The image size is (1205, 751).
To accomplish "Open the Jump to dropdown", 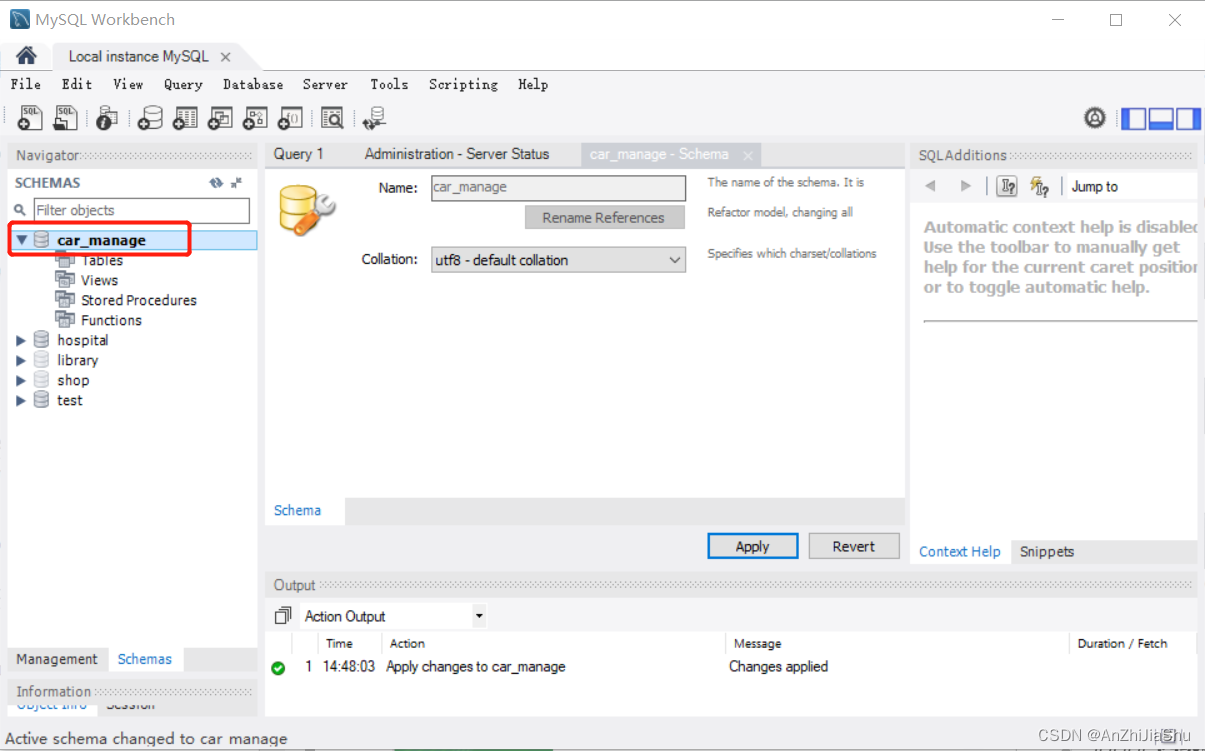I will pyautogui.click(x=1132, y=186).
